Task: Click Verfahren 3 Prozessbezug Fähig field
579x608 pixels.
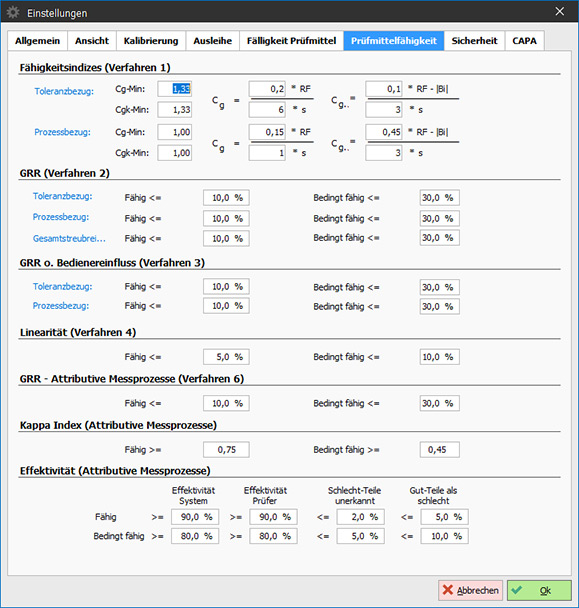Action: pos(226,306)
